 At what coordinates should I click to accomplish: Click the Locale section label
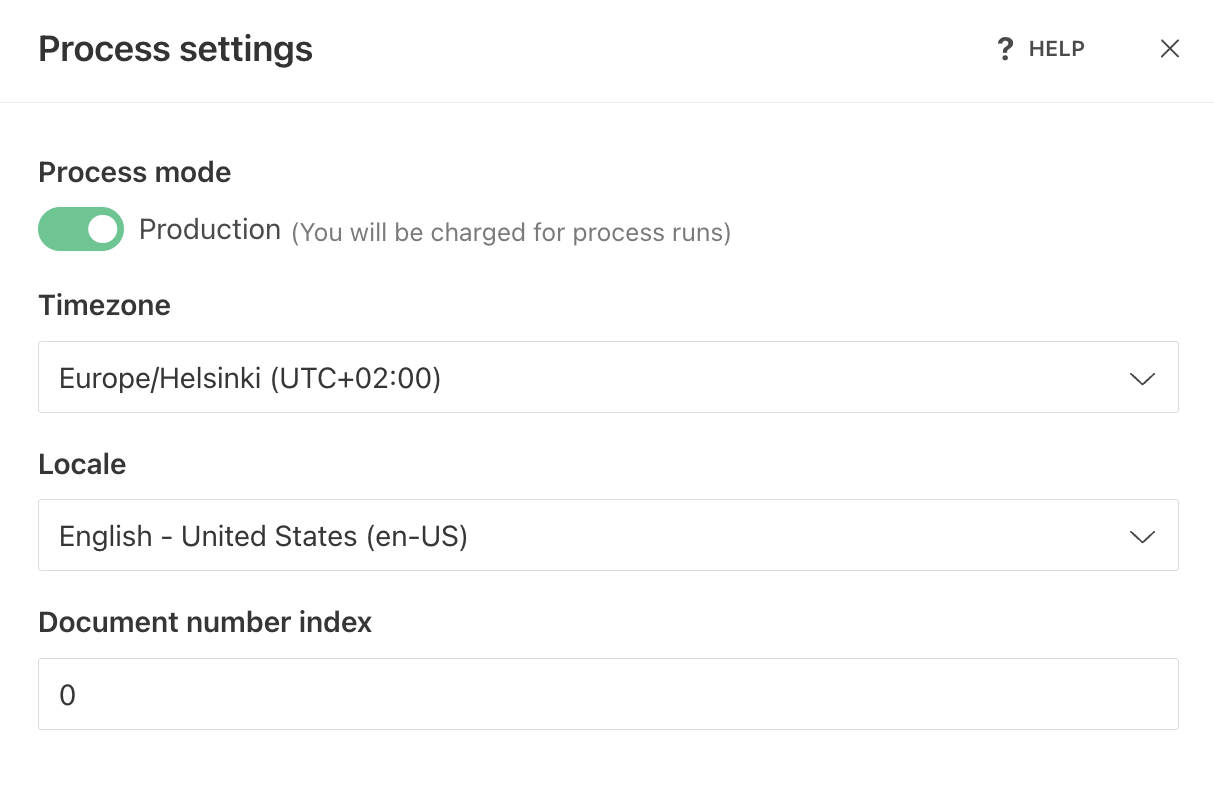tap(82, 463)
